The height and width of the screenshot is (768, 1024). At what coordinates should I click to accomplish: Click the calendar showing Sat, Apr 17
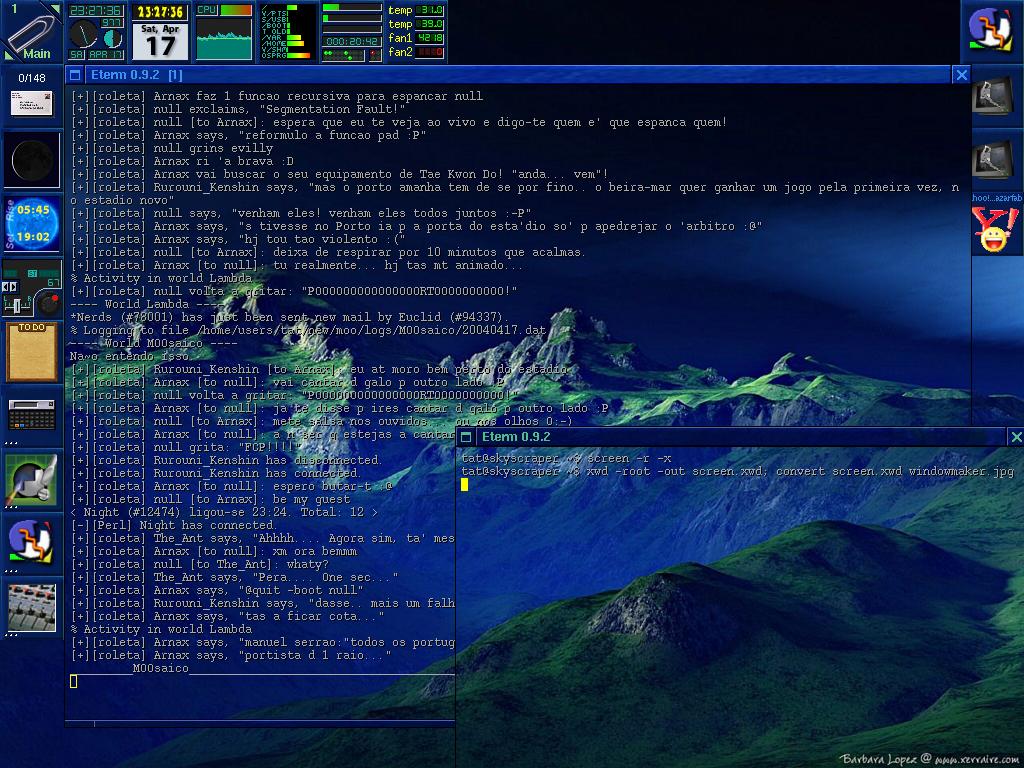click(x=160, y=32)
